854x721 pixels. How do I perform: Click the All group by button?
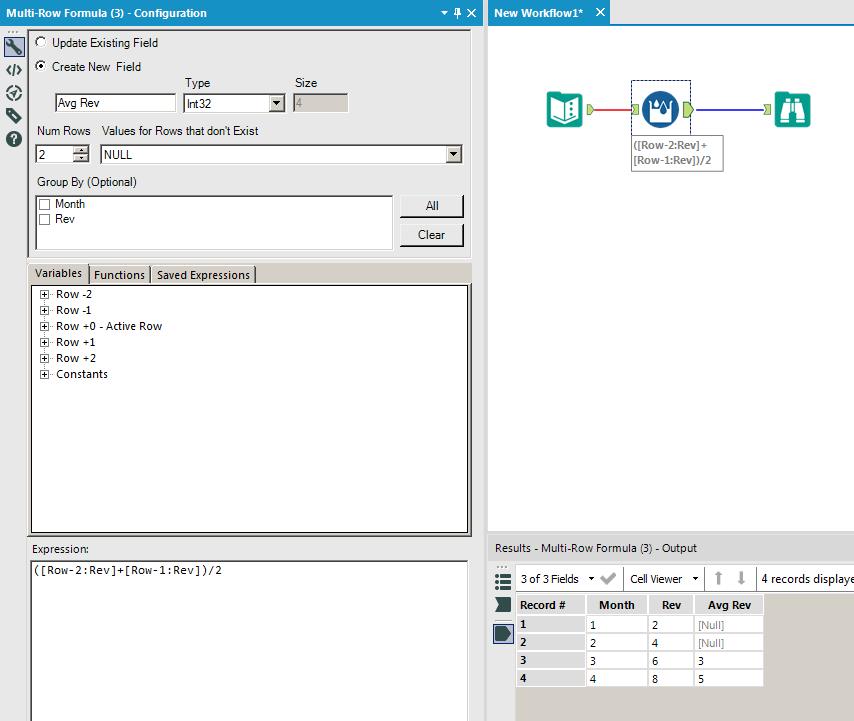(x=432, y=206)
